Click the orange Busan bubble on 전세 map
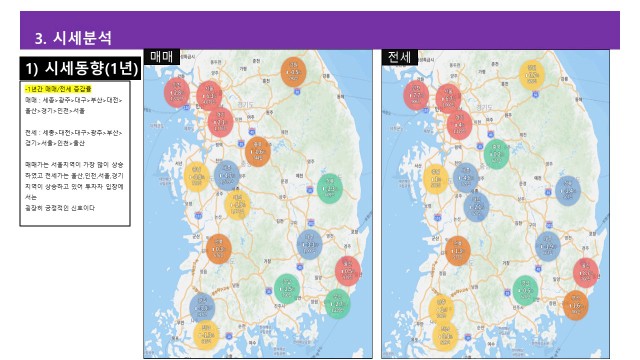Viewport: 640px width, 360px height. click(576, 305)
